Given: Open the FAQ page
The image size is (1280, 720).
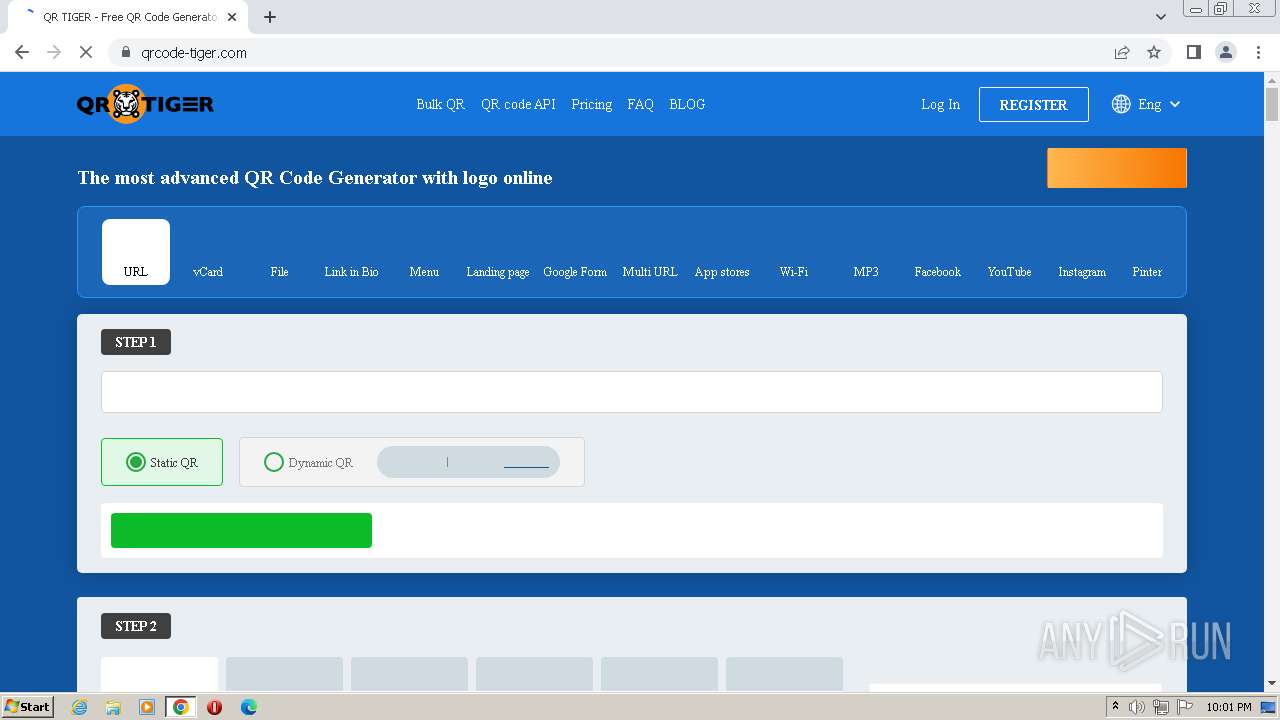Looking at the screenshot, I should click(640, 104).
